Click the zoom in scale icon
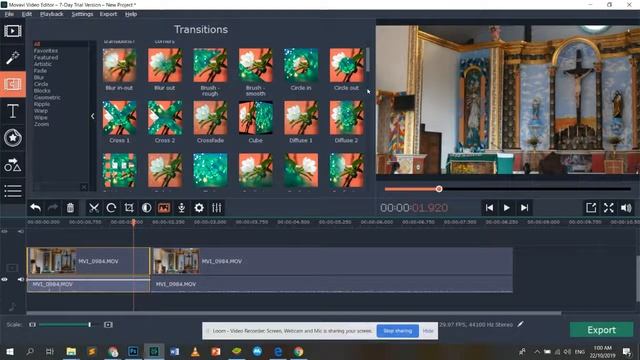This screenshot has width=640, height=360. point(108,324)
